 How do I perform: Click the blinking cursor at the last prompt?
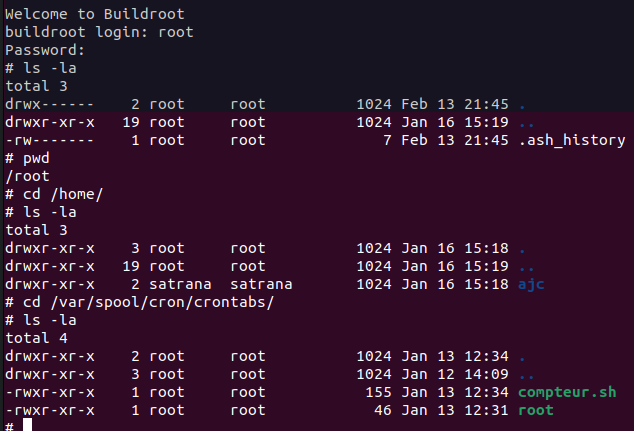click(x=28, y=425)
